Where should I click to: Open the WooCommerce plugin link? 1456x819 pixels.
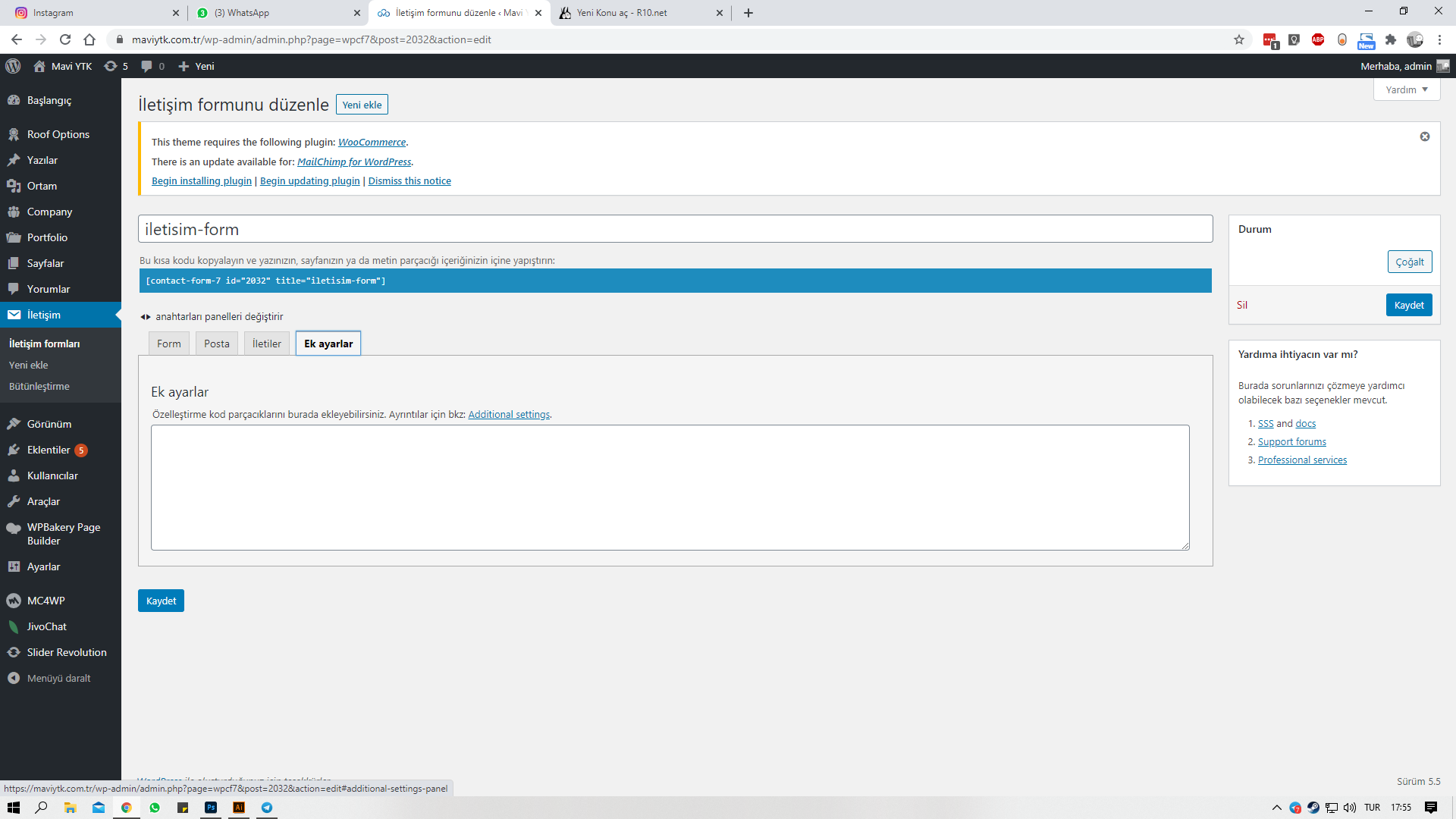372,142
